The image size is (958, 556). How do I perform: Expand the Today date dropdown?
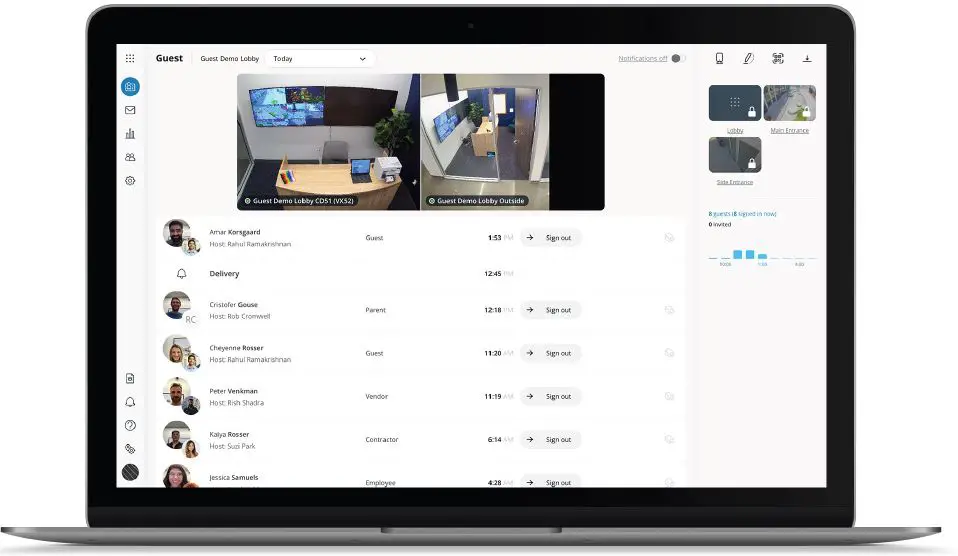(320, 59)
